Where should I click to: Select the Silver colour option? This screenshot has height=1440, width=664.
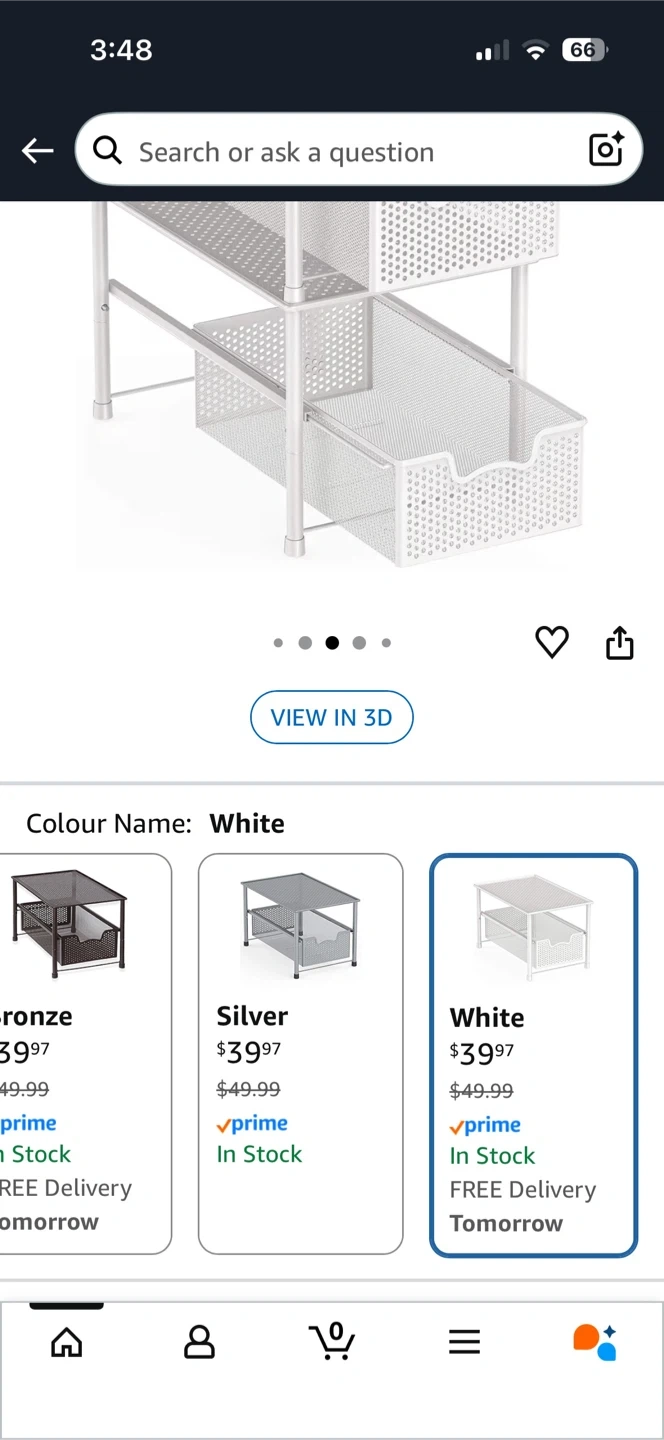point(300,1053)
